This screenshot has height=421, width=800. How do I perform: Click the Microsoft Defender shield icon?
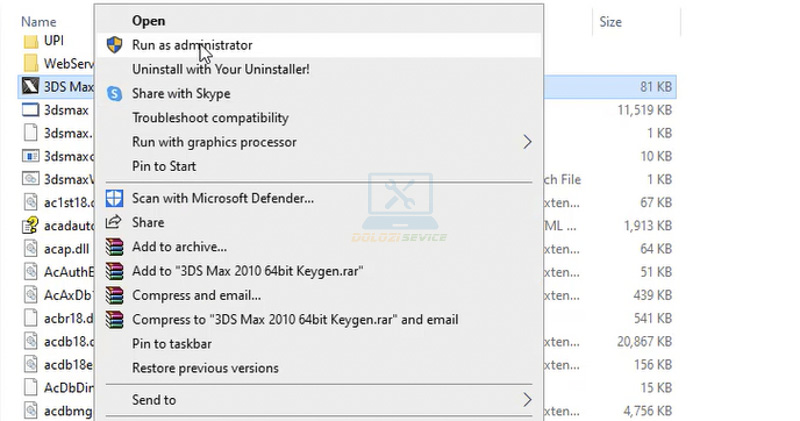pyautogui.click(x=114, y=198)
